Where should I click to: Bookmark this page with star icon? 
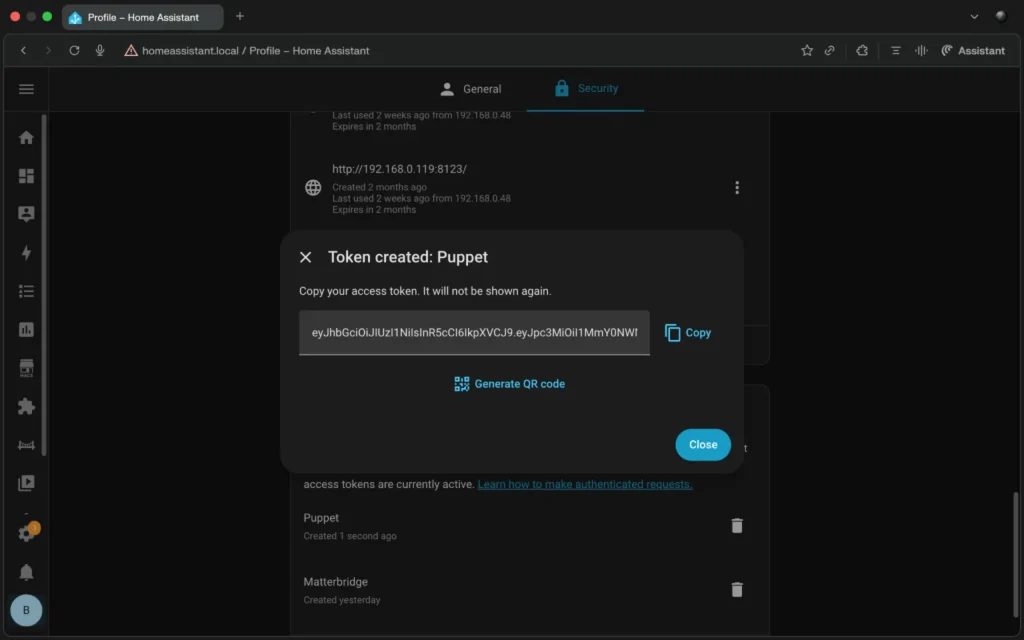[x=807, y=50]
